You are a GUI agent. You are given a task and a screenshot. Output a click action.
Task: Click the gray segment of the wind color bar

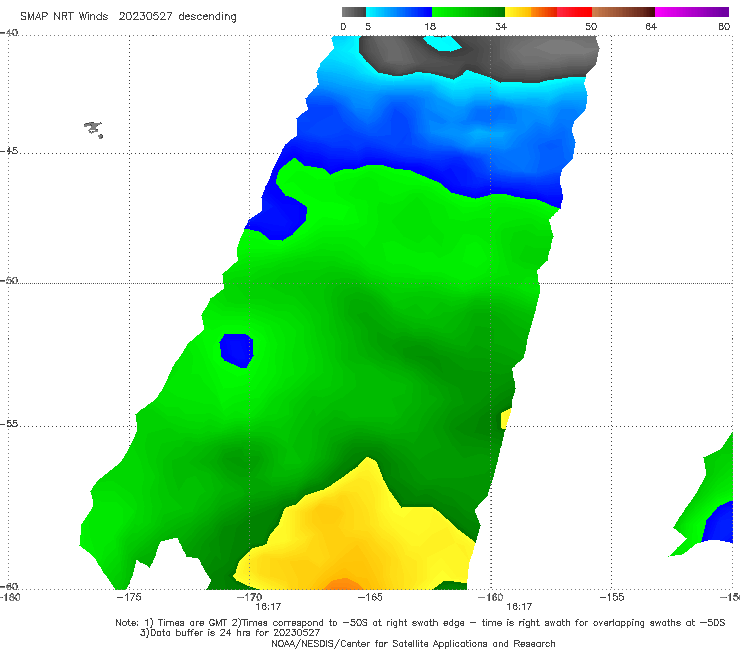(354, 12)
